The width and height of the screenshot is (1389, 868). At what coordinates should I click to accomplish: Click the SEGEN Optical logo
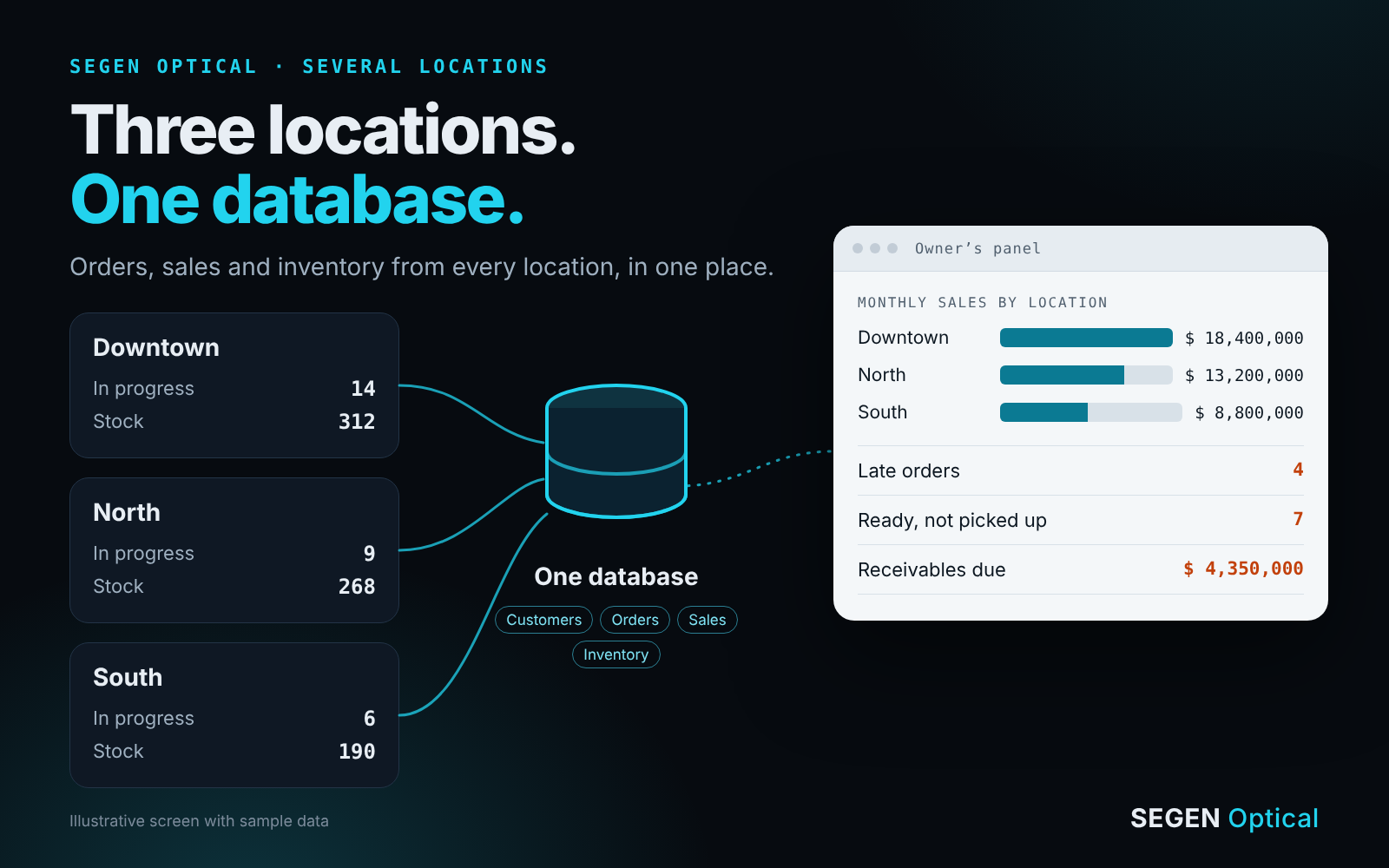(1224, 819)
